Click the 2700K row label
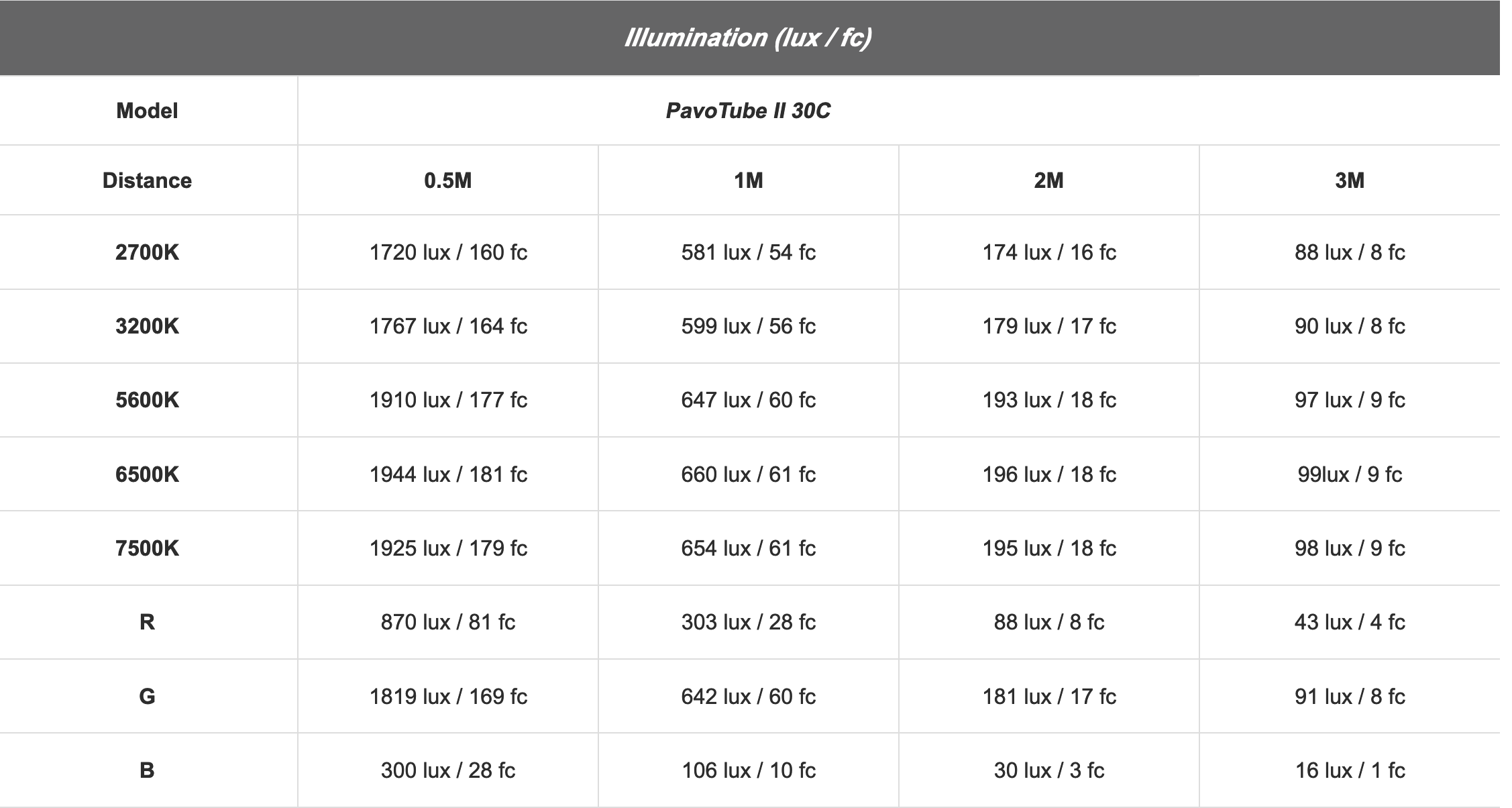Viewport: 1512px width, 808px height. [x=147, y=252]
